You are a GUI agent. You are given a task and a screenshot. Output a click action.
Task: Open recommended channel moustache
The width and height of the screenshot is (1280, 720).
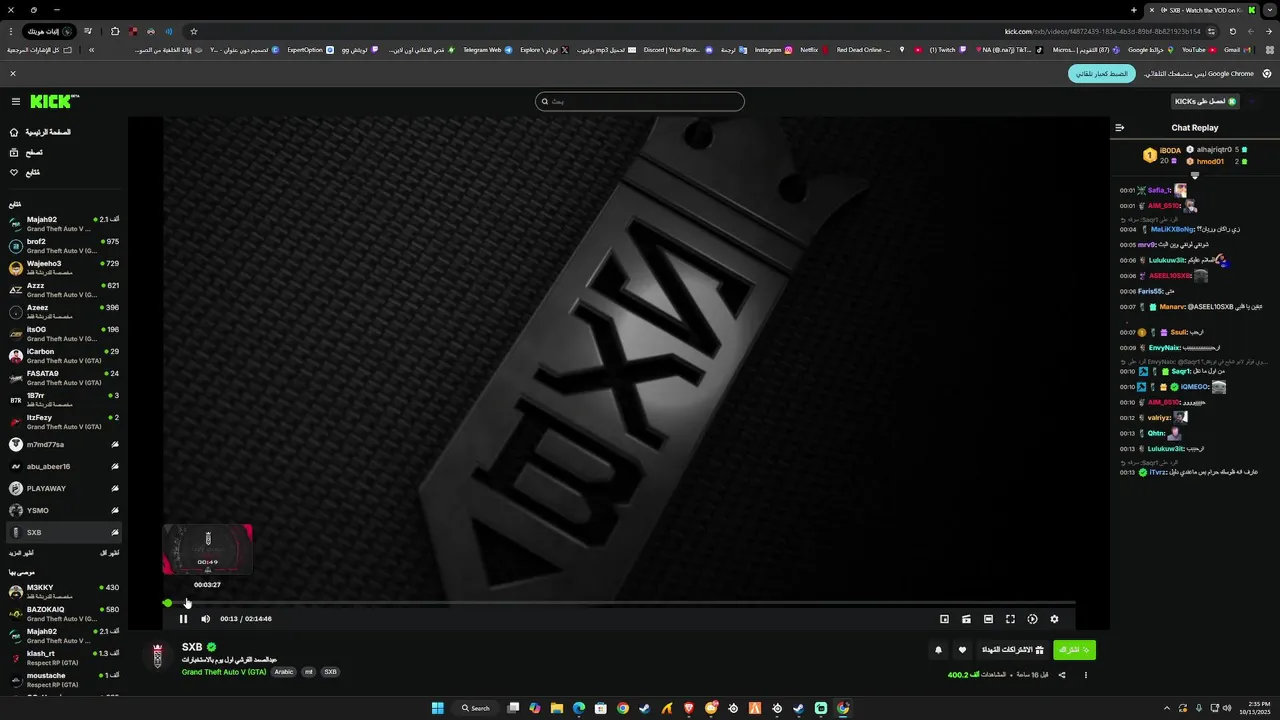[x=64, y=680]
